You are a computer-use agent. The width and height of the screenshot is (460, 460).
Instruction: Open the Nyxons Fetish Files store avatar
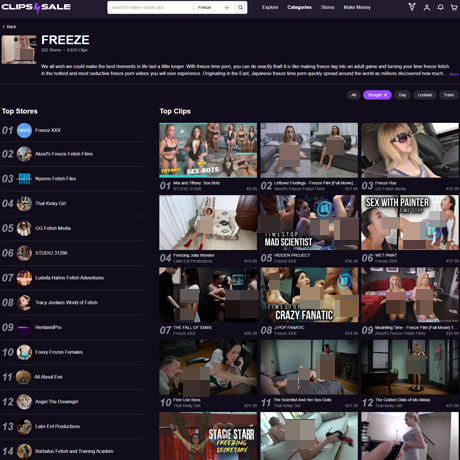click(24, 179)
